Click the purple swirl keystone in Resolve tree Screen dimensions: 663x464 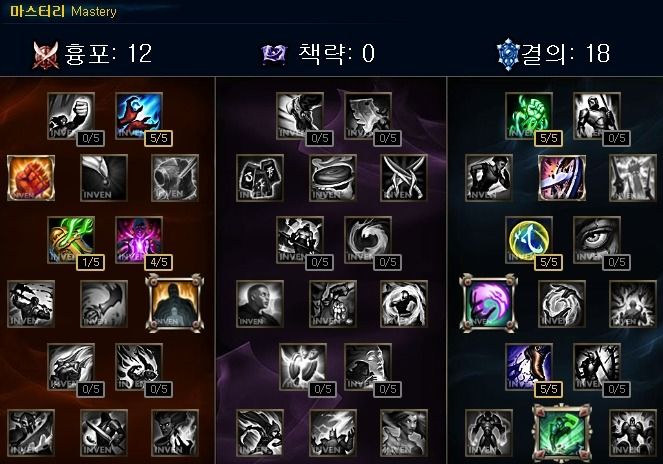point(488,303)
